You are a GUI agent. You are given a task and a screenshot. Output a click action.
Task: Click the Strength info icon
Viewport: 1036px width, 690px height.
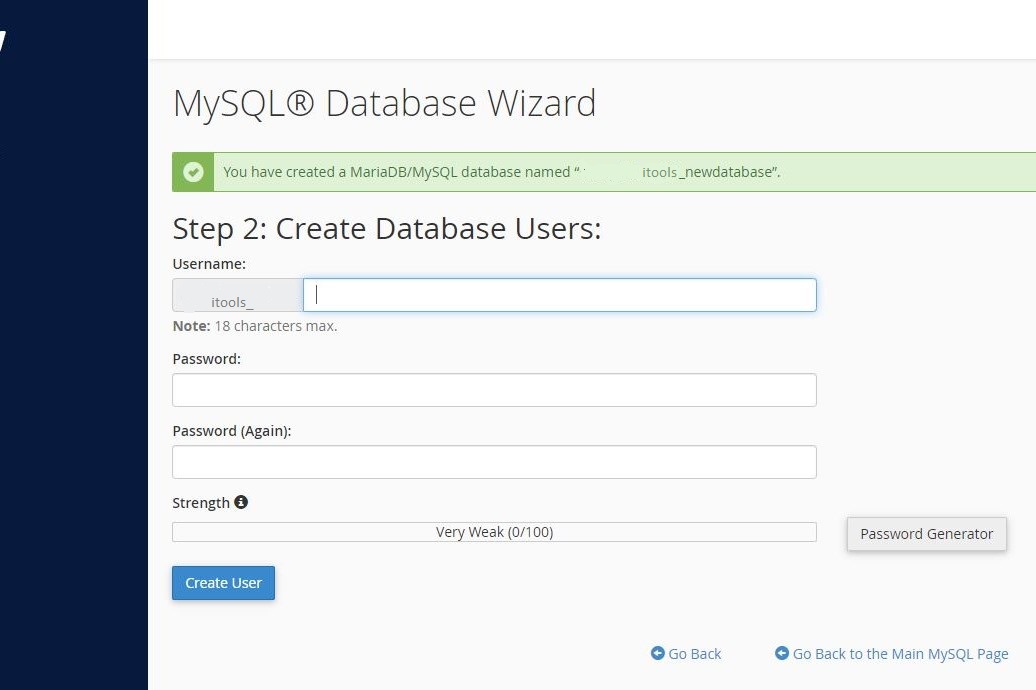[241, 502]
